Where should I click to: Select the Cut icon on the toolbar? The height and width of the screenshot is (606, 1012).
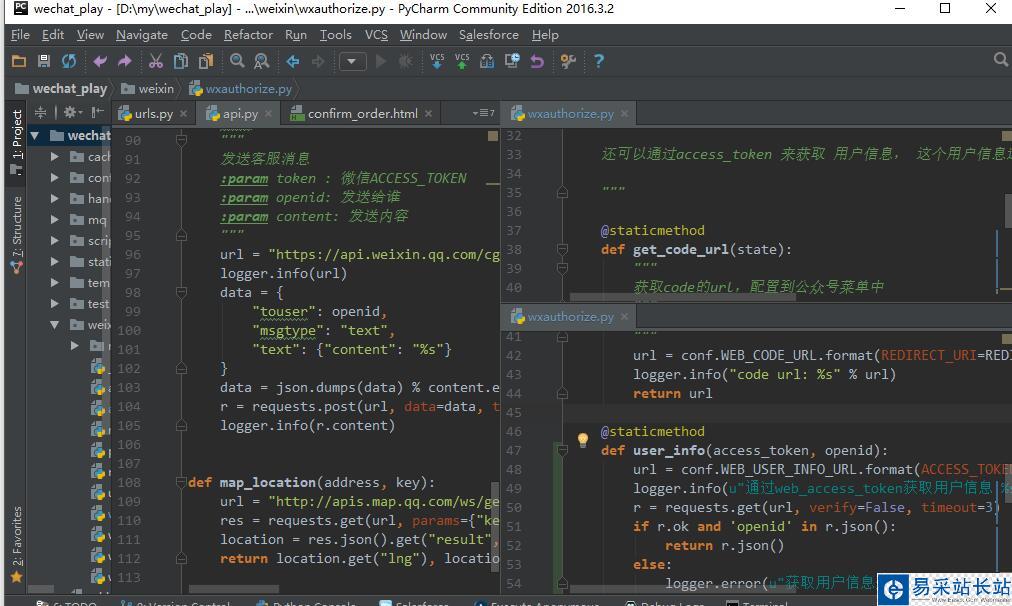pyautogui.click(x=154, y=61)
